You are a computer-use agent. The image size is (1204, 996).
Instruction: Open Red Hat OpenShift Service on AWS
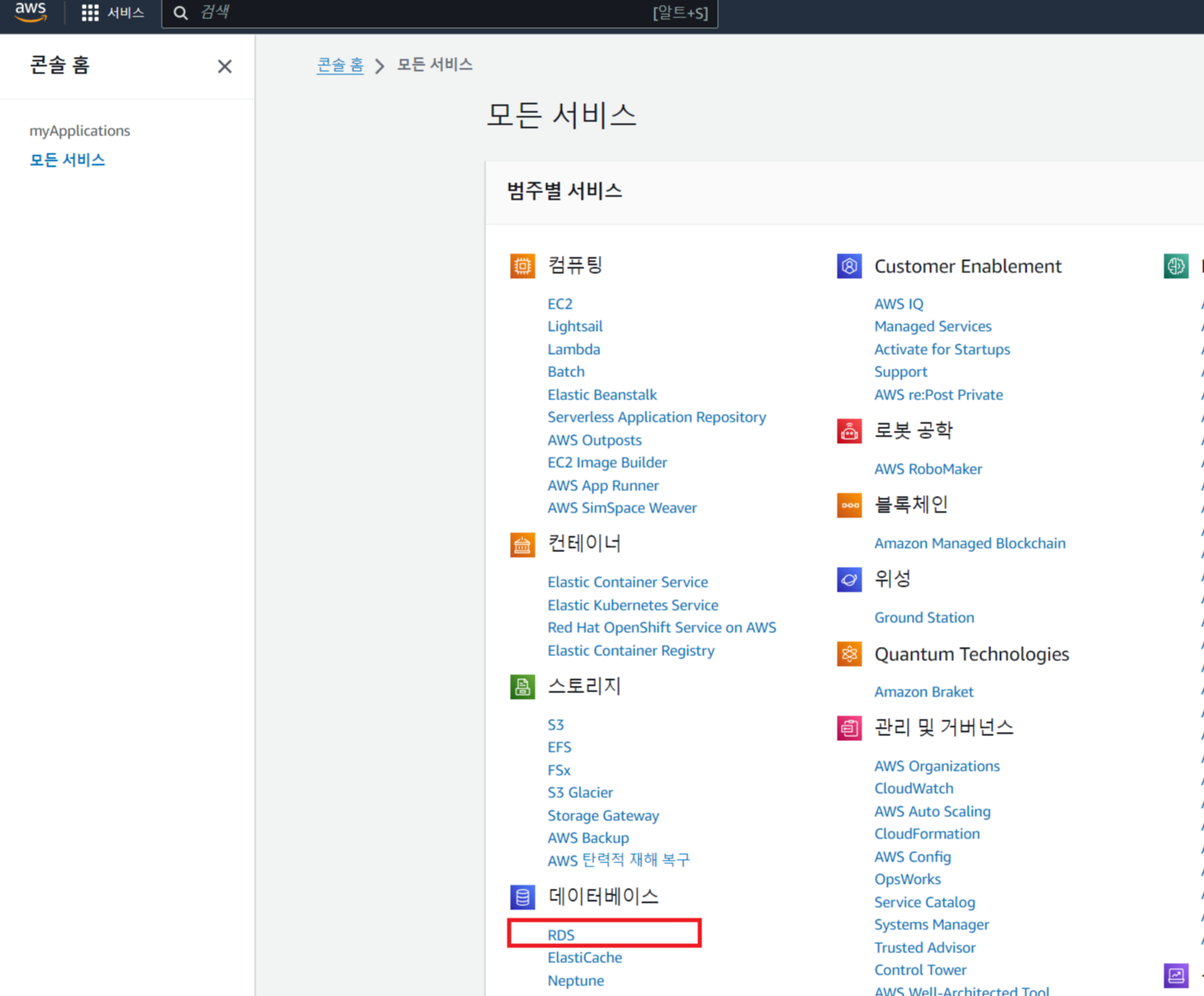(661, 627)
